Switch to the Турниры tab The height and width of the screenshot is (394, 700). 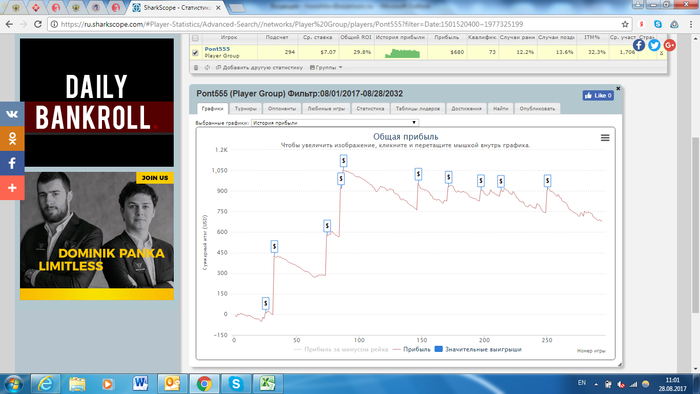pyautogui.click(x=246, y=108)
